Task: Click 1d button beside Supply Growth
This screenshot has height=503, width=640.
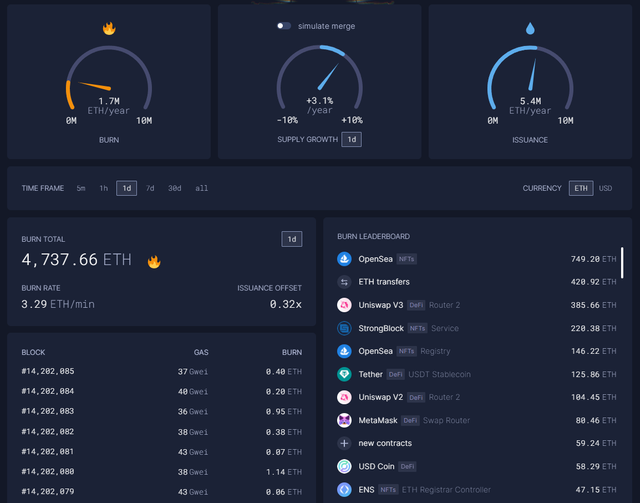Action: point(351,140)
